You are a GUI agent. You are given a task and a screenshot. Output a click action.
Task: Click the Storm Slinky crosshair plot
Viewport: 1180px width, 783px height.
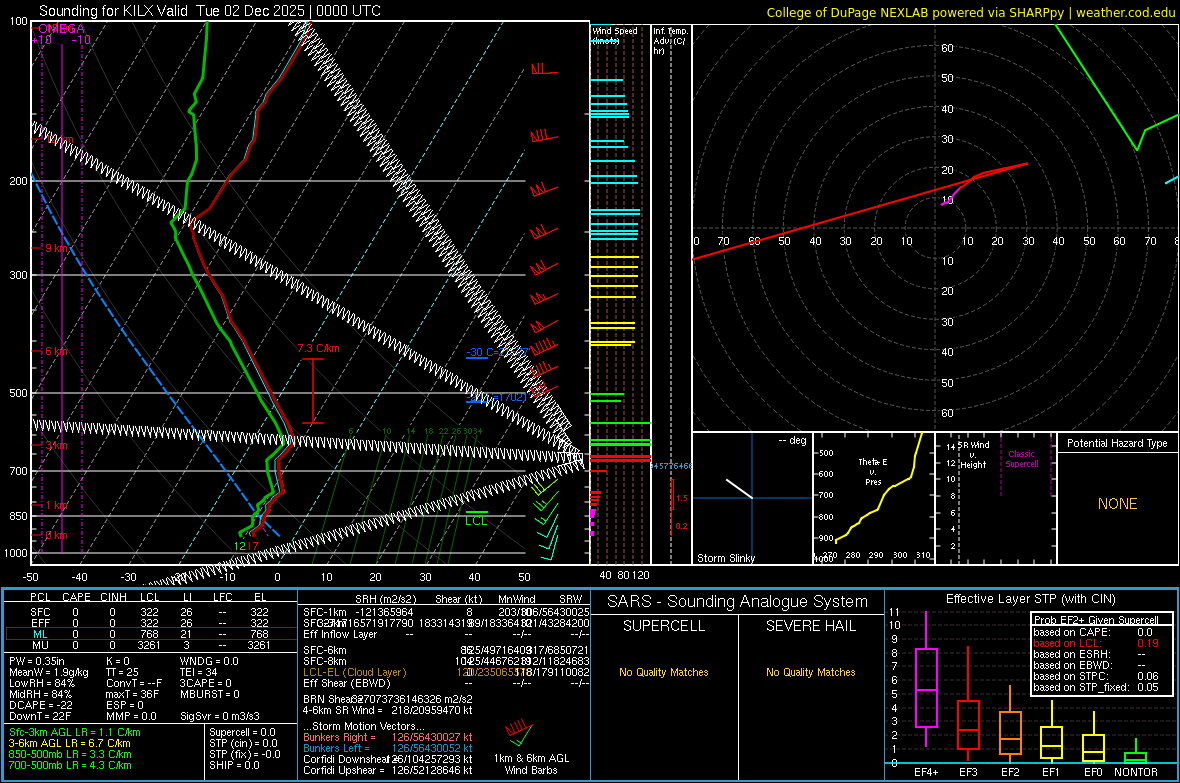pos(752,498)
